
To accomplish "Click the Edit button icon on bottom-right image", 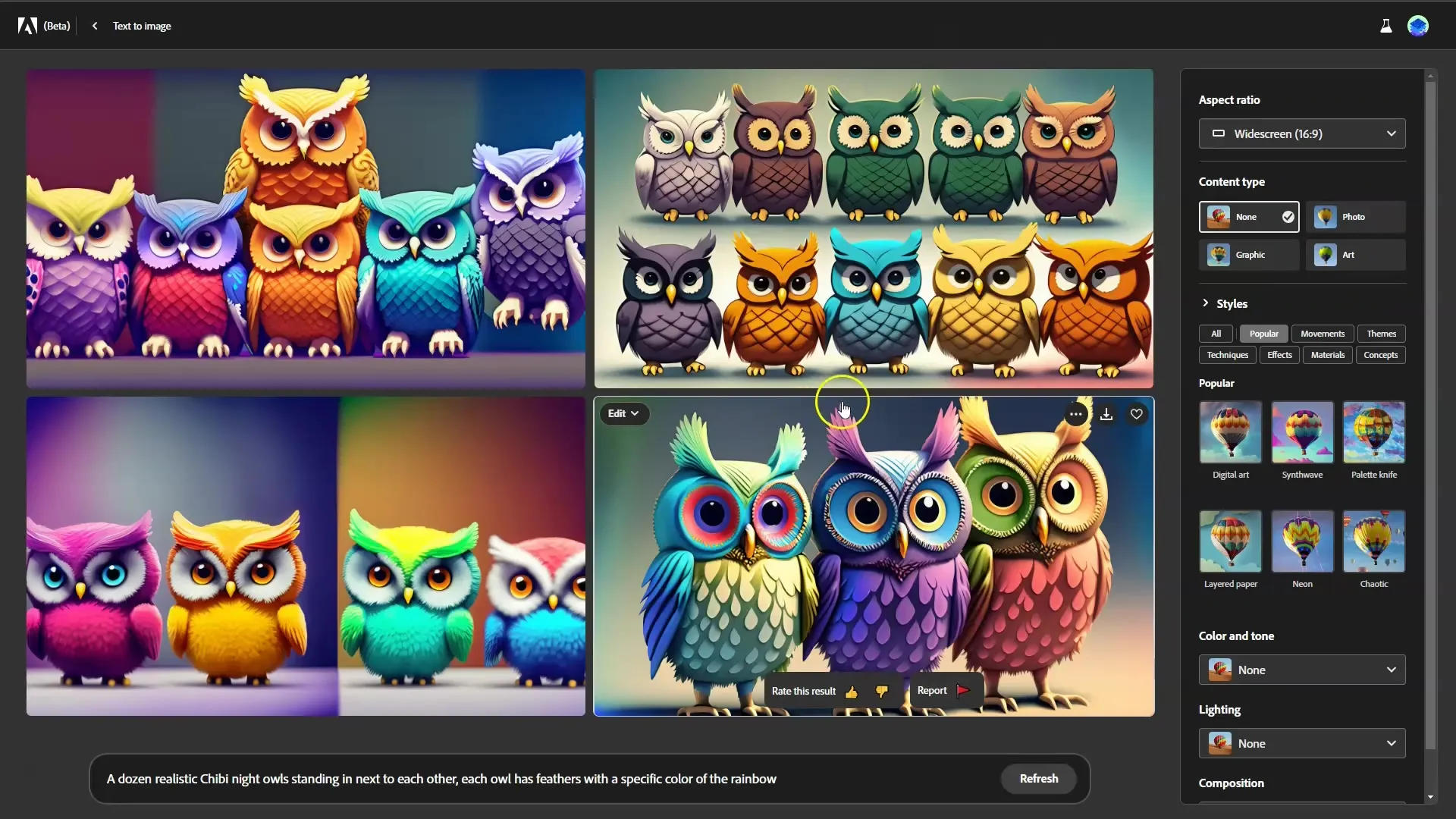I will 622,413.
